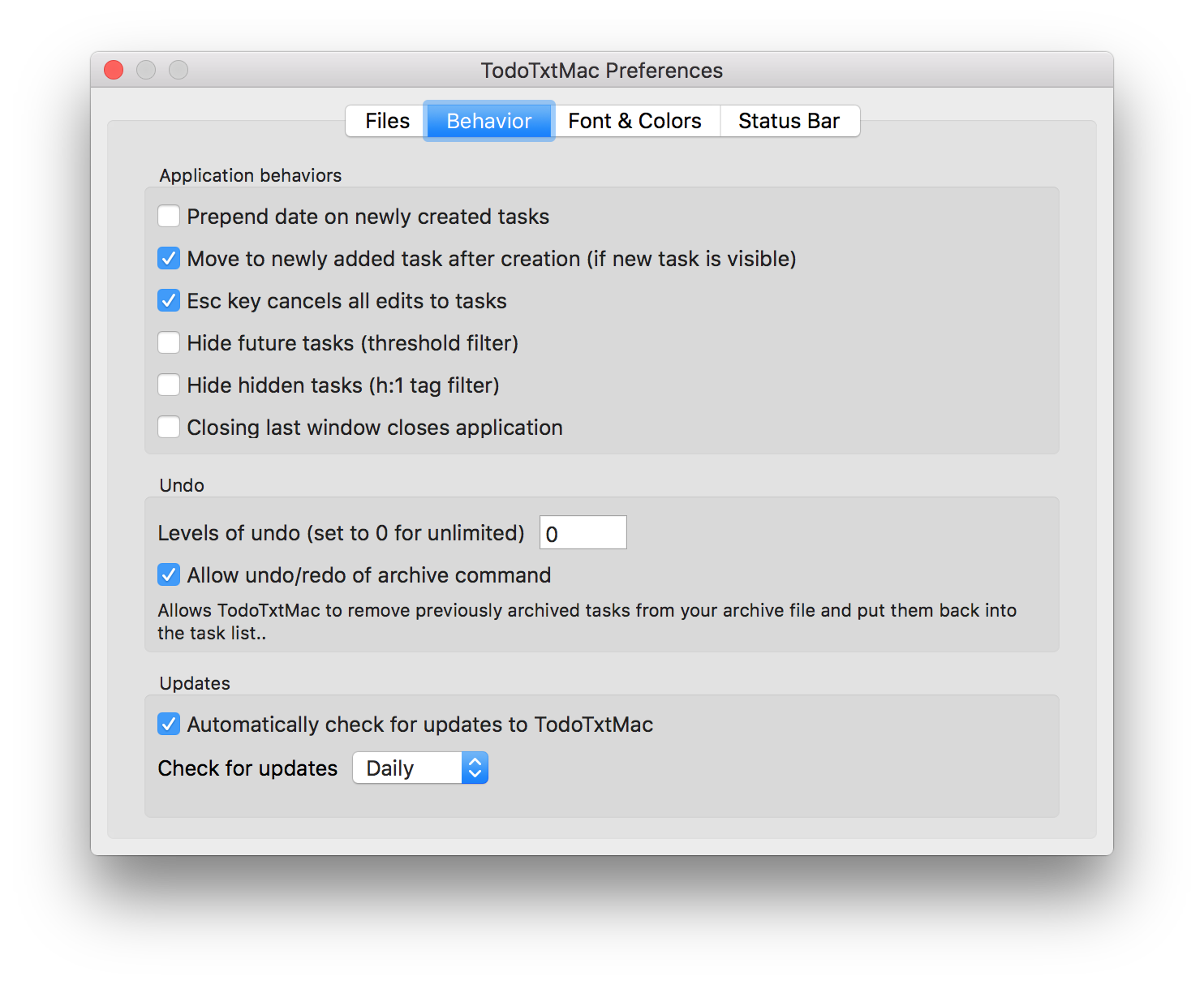The height and width of the screenshot is (985, 1204).
Task: Click the Application behaviors section label
Action: click(x=251, y=175)
